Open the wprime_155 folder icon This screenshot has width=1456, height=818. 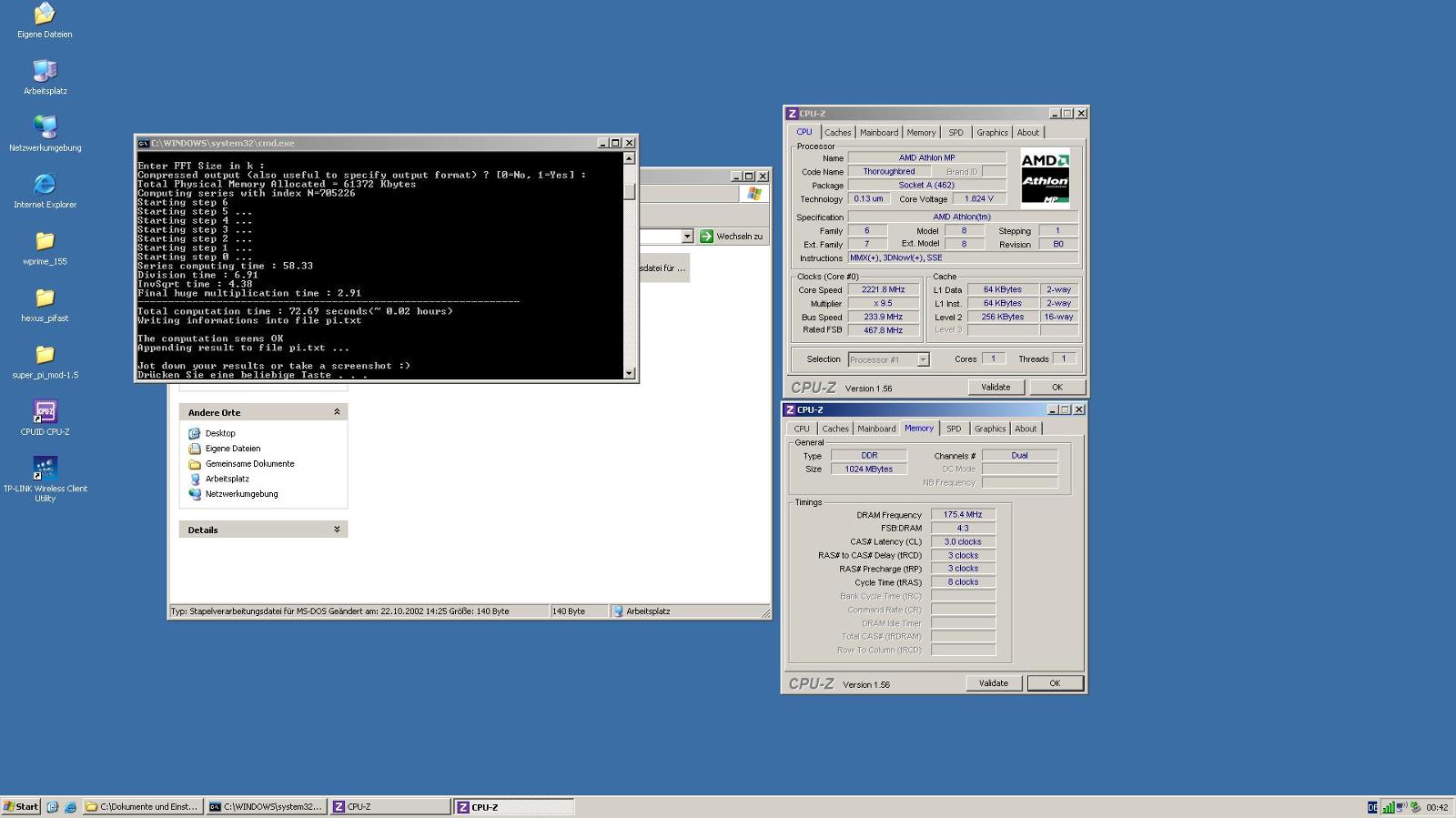point(45,247)
